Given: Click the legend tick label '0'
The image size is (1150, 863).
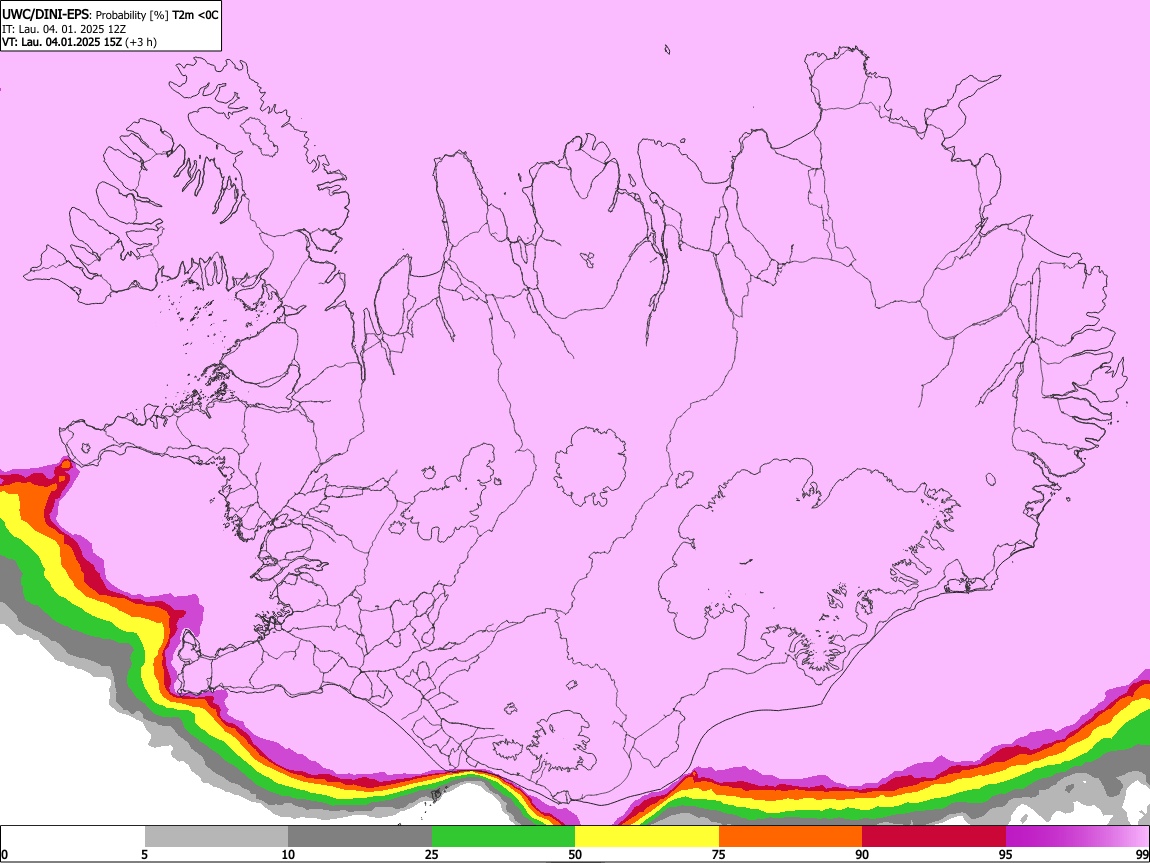Looking at the screenshot, I should point(4,855).
